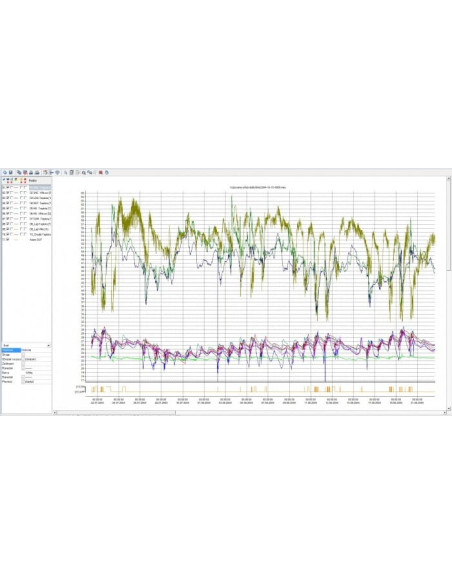Viewport: 452px width, 584px height.
Task: Toggle visibility checkbox of second channel row
Action: [x=8, y=193]
